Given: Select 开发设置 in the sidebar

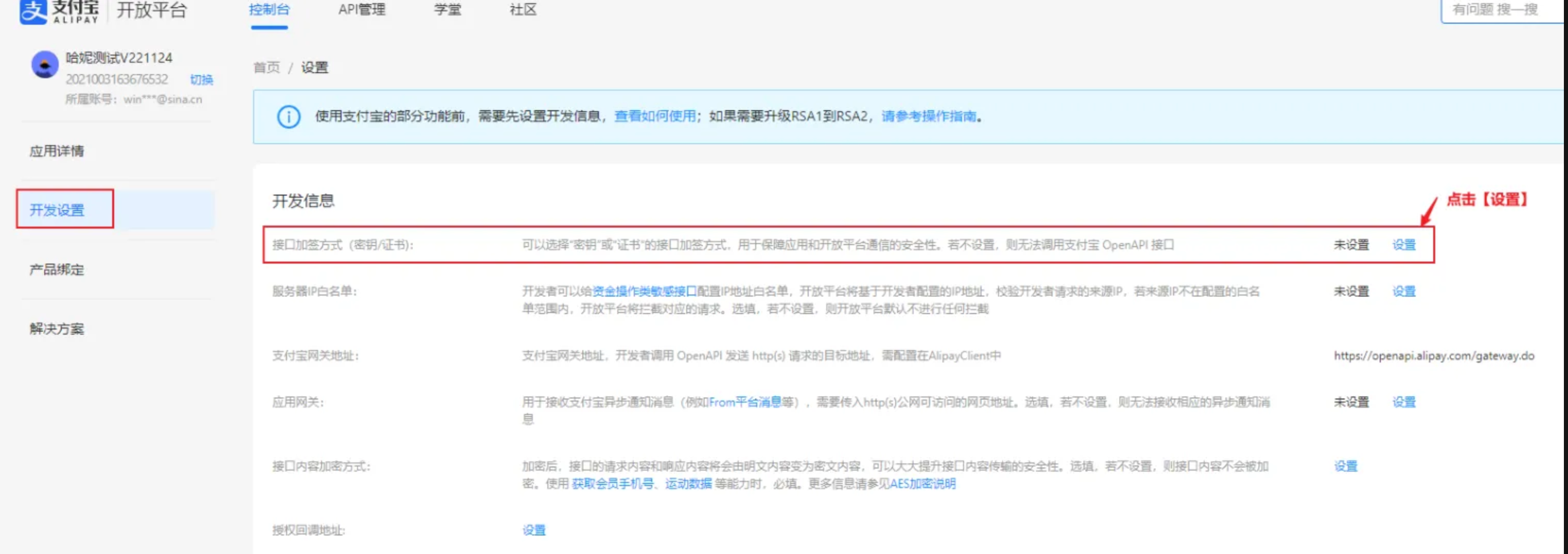Looking at the screenshot, I should (57, 210).
